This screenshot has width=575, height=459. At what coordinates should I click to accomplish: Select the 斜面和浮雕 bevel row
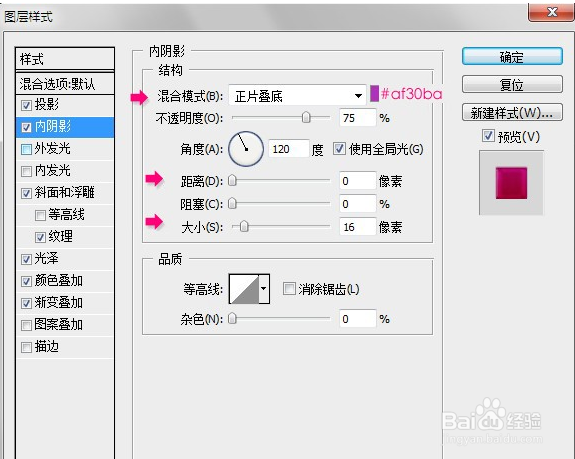click(x=65, y=193)
